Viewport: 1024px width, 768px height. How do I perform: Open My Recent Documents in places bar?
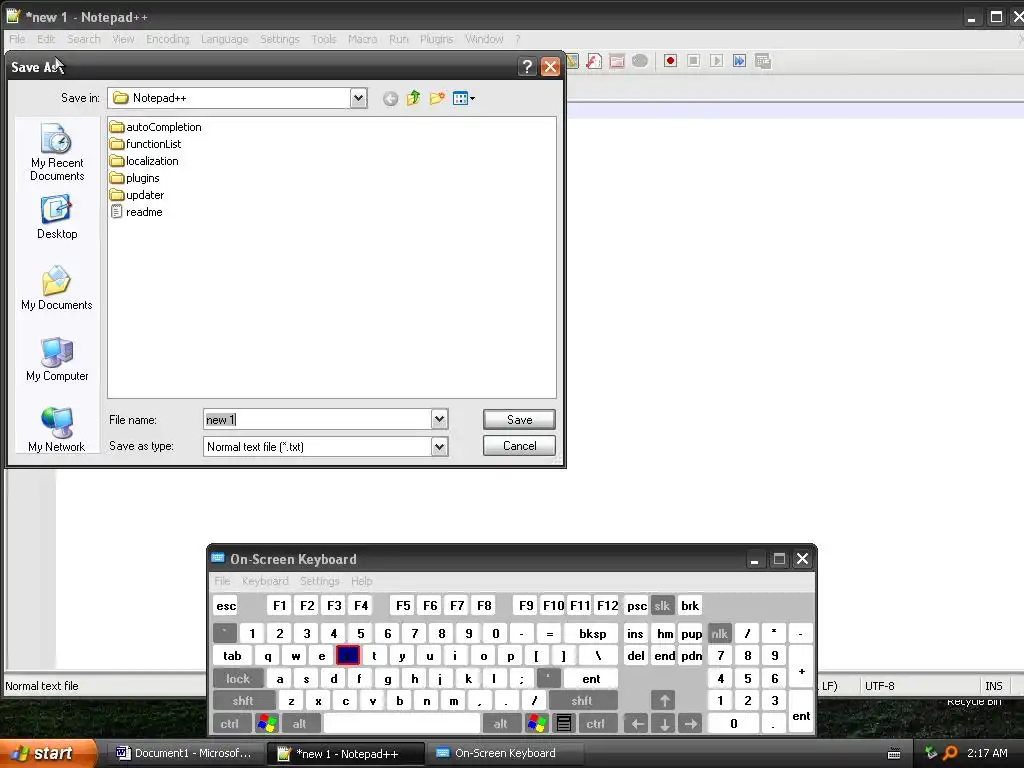pos(57,152)
